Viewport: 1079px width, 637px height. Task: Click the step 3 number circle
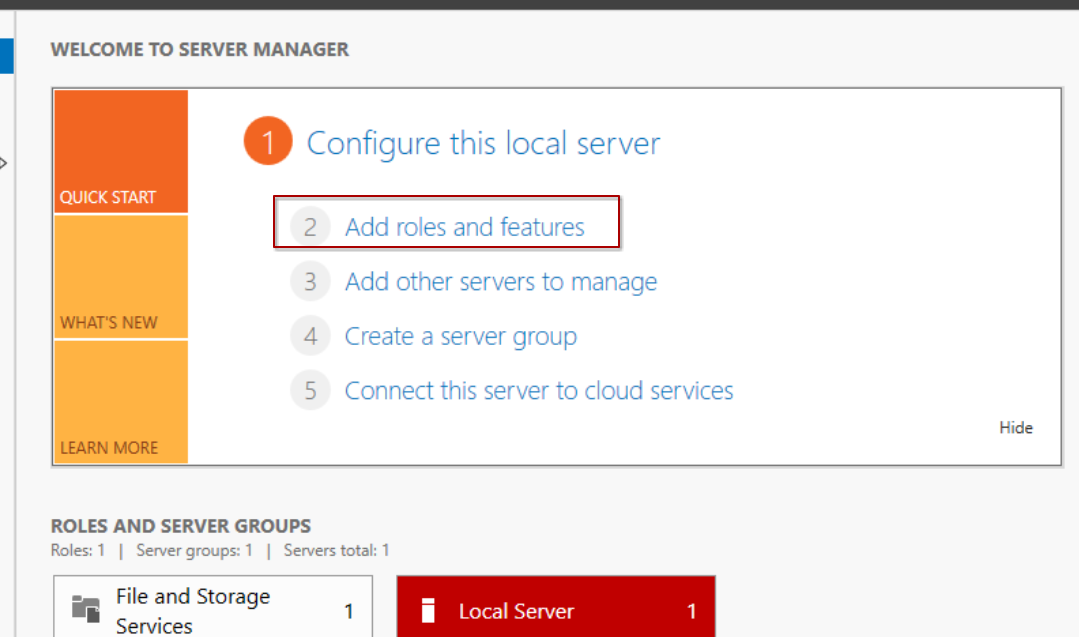310,282
